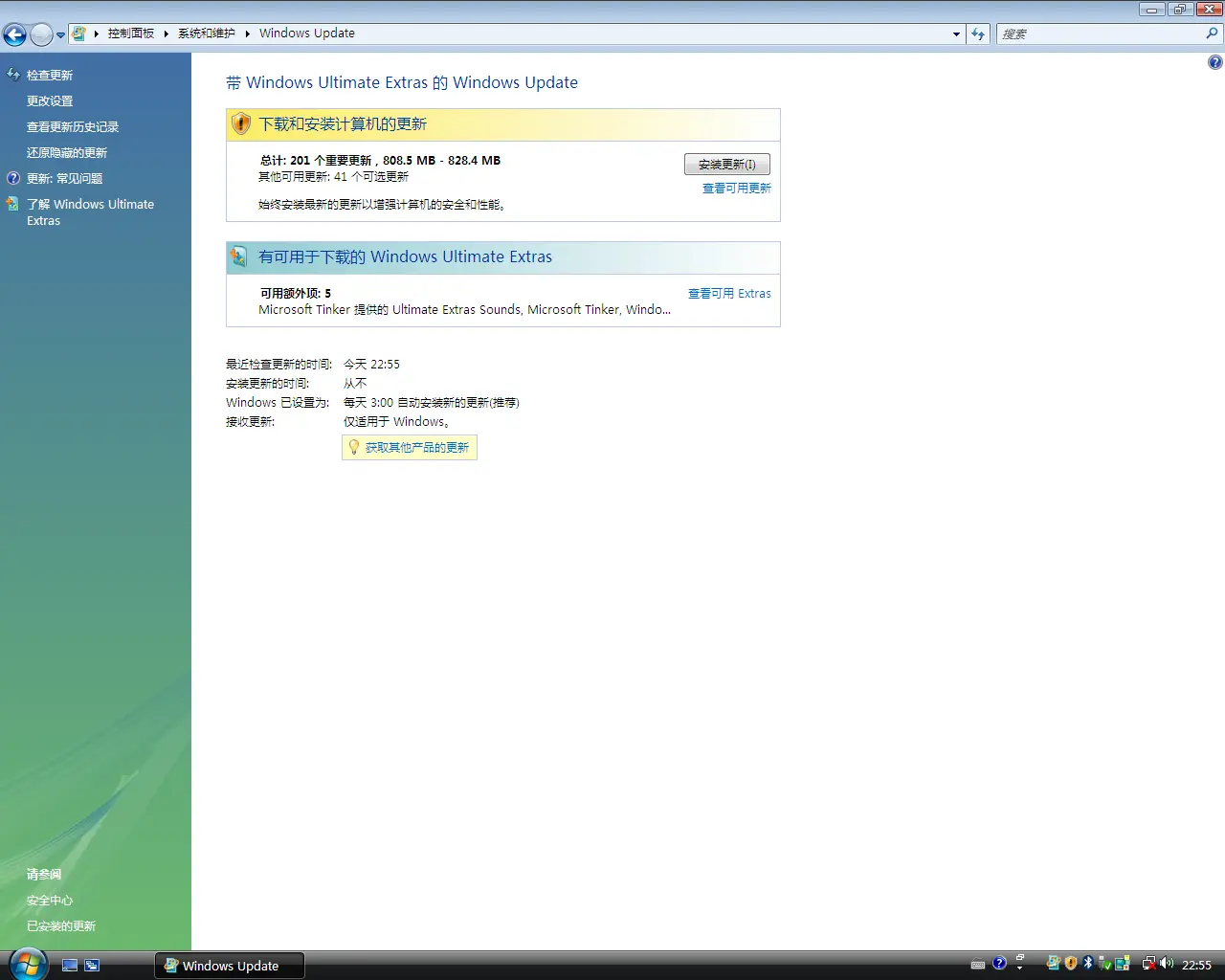Click the Safely Remove Hardware tray icon
Screen dimensions: 1225x980
[1105, 964]
